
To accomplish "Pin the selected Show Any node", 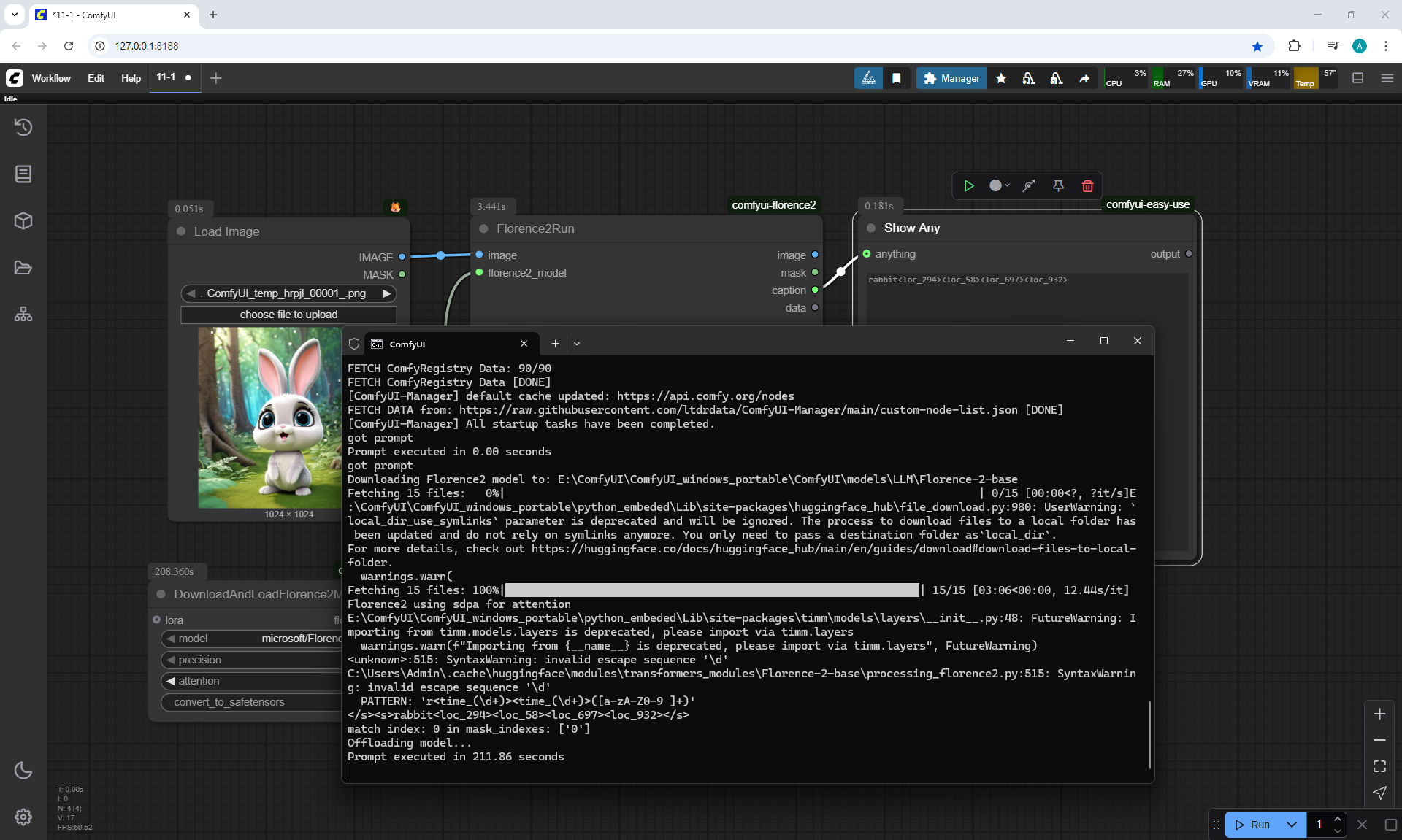I will pyautogui.click(x=1058, y=185).
